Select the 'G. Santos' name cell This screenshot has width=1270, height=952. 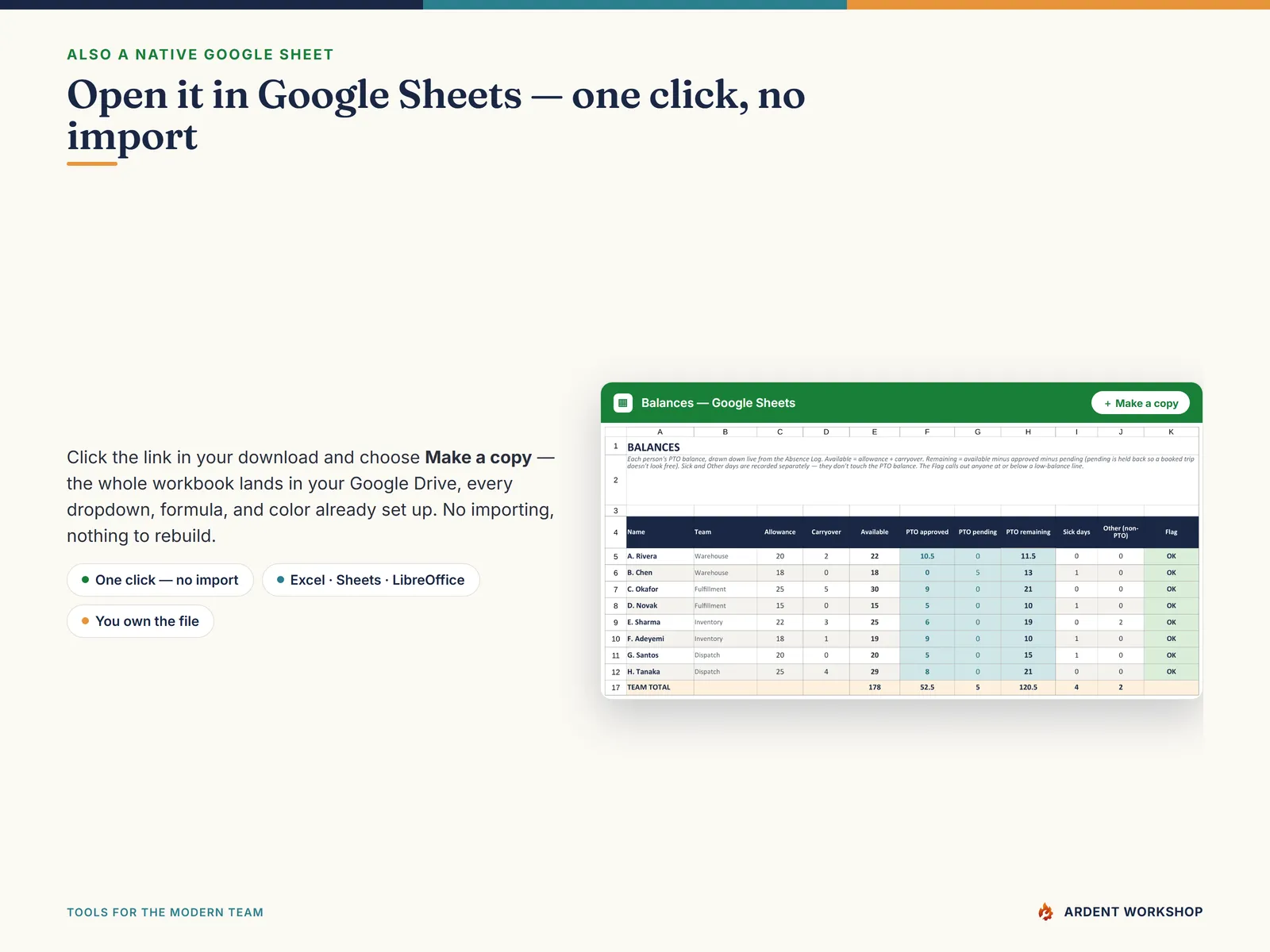click(x=660, y=655)
